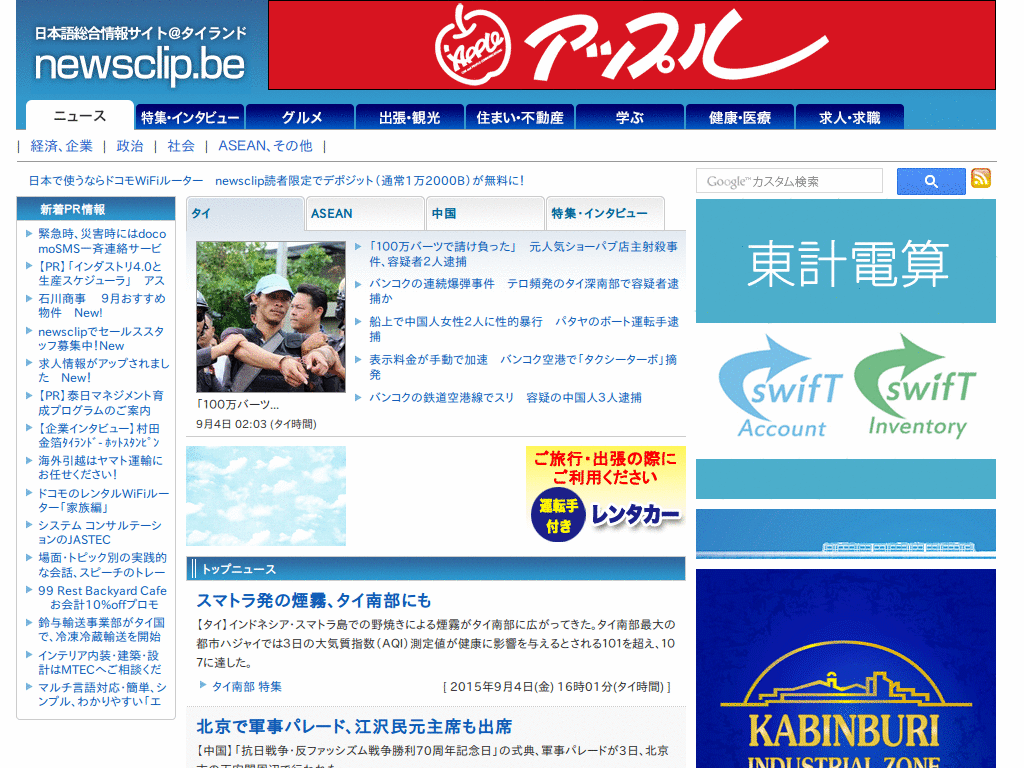Open the arrested suspect news photo
1024x768 pixels.
(270, 317)
